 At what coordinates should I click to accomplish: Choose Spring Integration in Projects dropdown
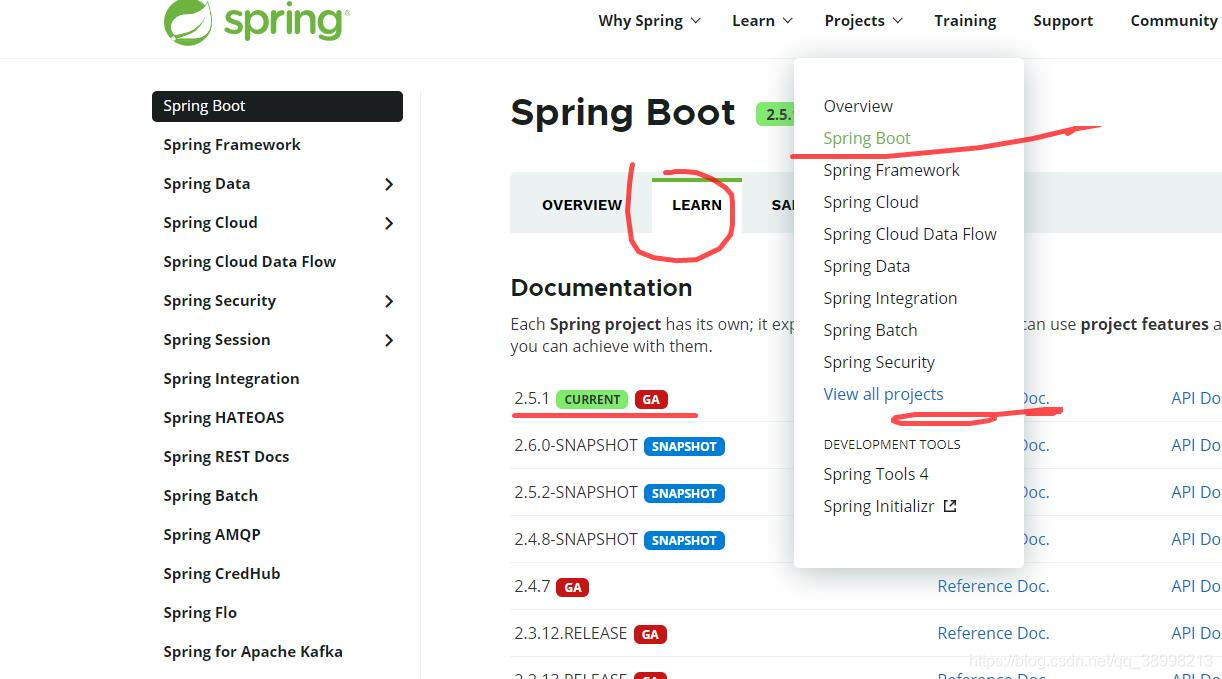[890, 298]
